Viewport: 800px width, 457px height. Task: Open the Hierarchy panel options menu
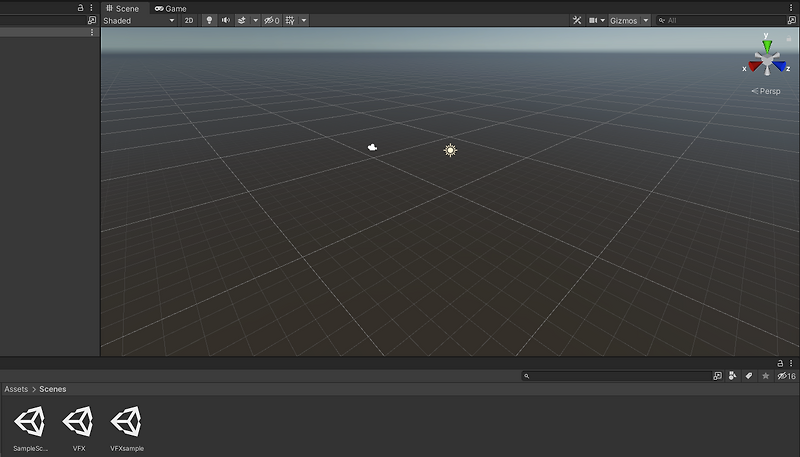(91, 8)
